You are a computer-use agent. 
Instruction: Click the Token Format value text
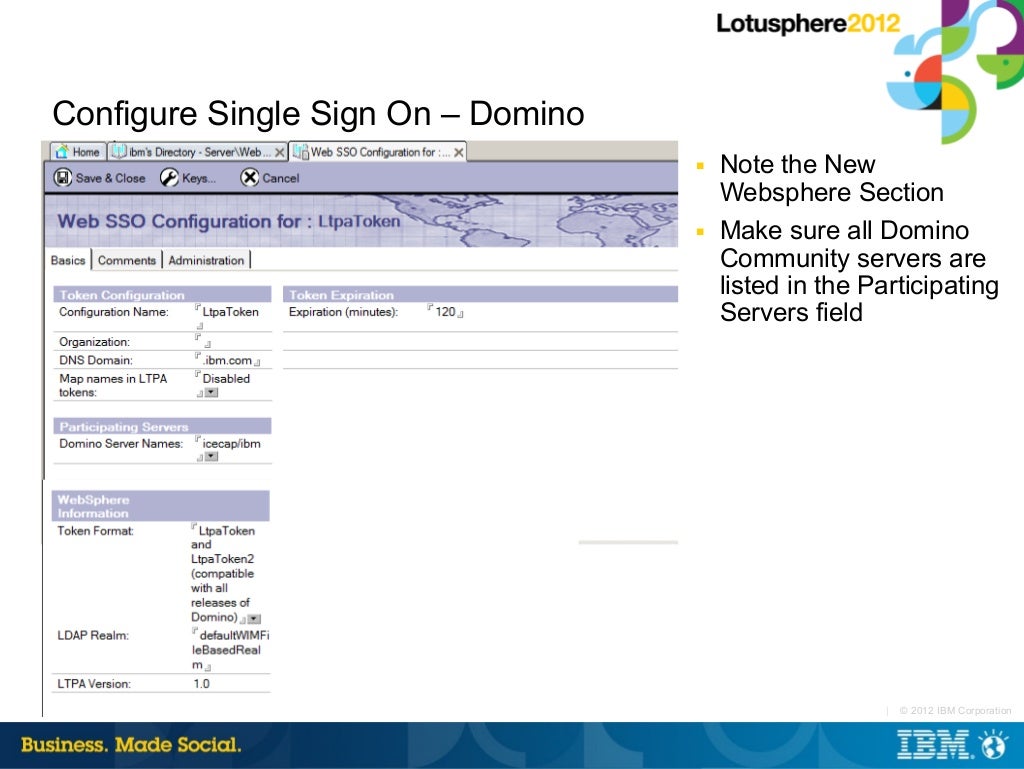(223, 574)
